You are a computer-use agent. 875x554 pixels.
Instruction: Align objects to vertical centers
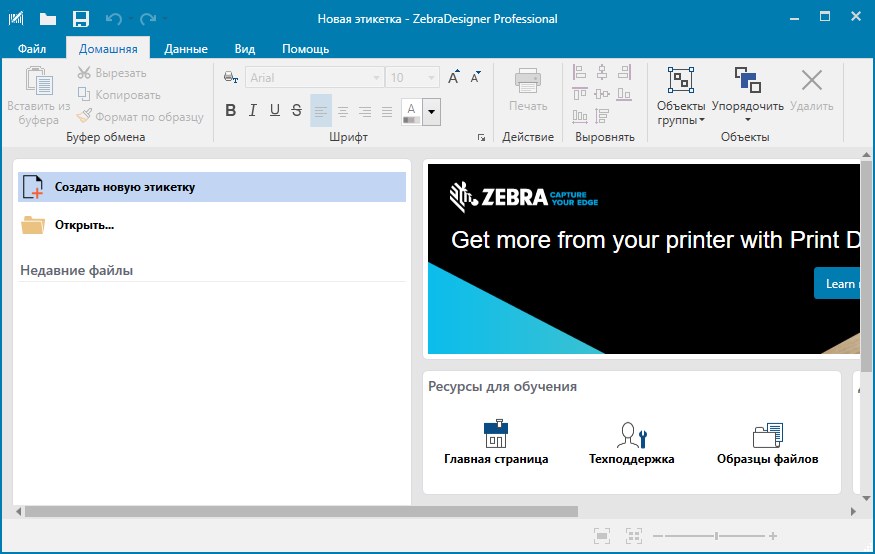click(602, 94)
